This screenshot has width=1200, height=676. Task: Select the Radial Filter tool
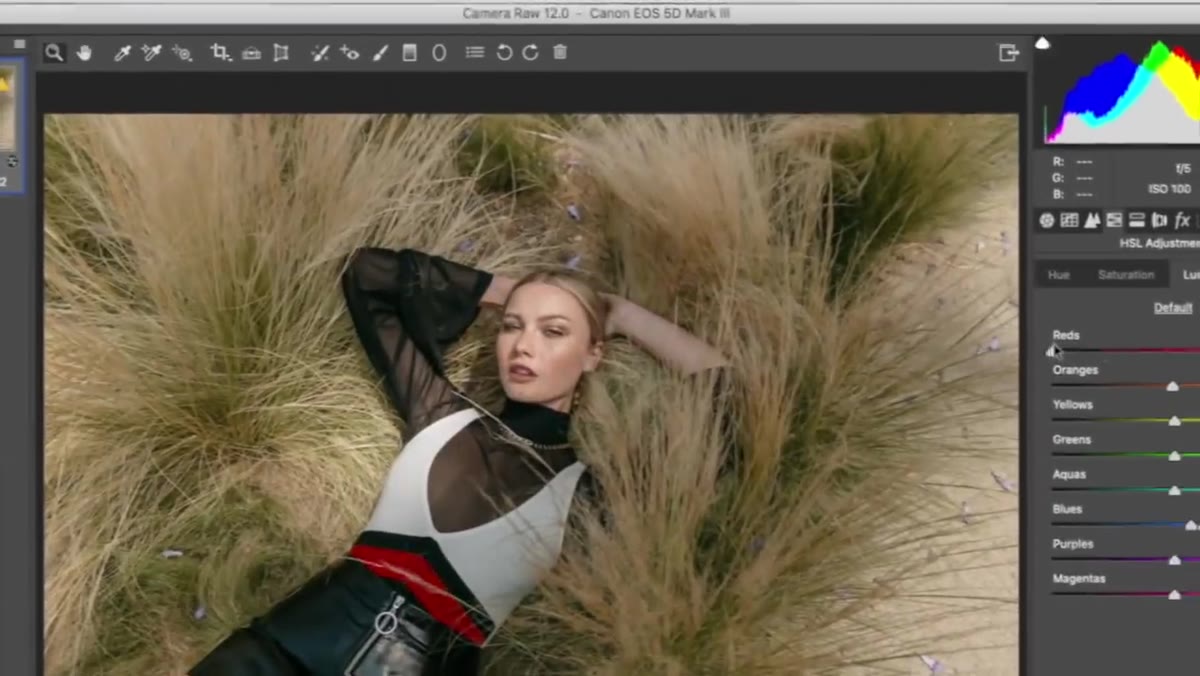pyautogui.click(x=439, y=53)
